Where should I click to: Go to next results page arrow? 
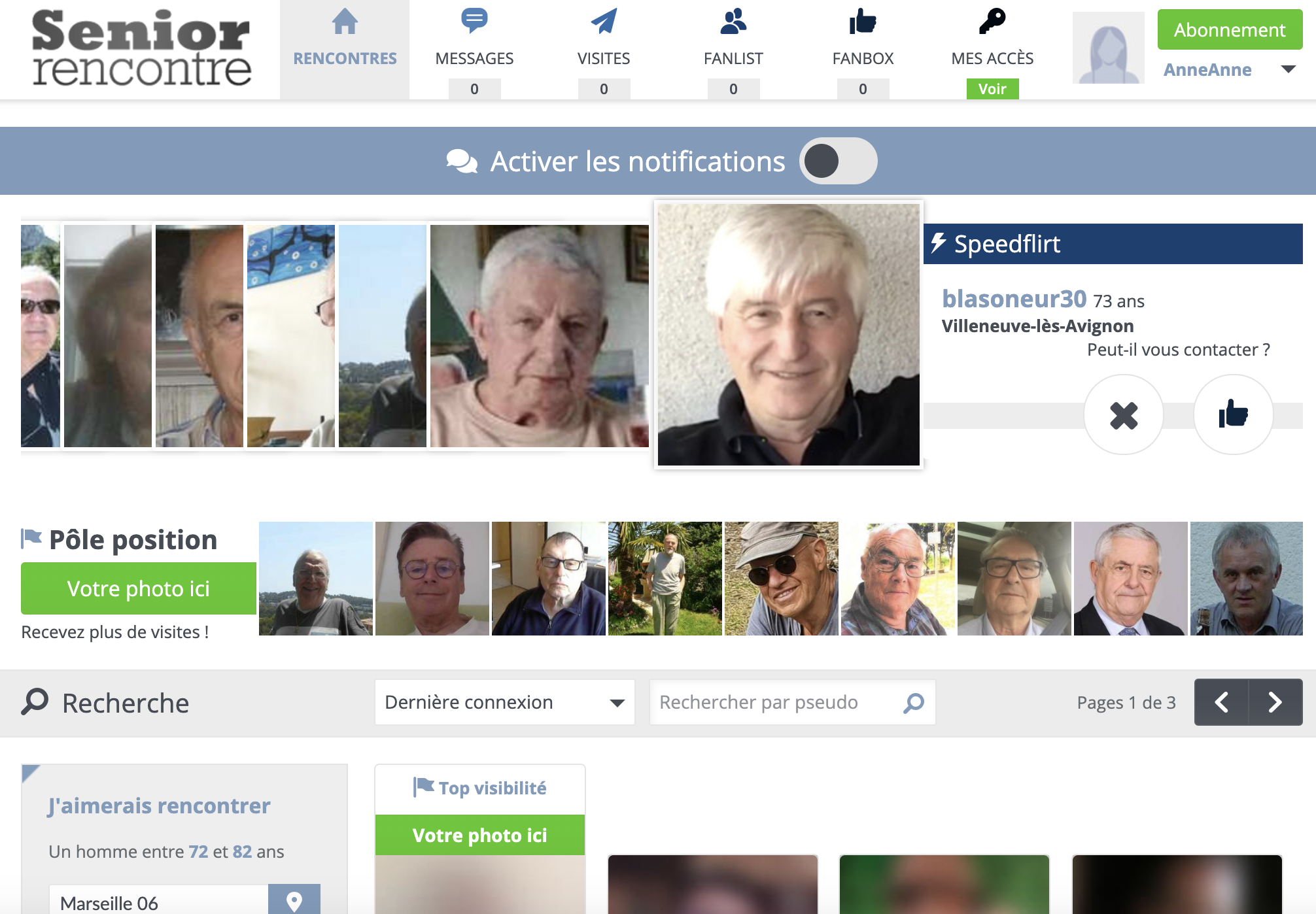click(1275, 702)
